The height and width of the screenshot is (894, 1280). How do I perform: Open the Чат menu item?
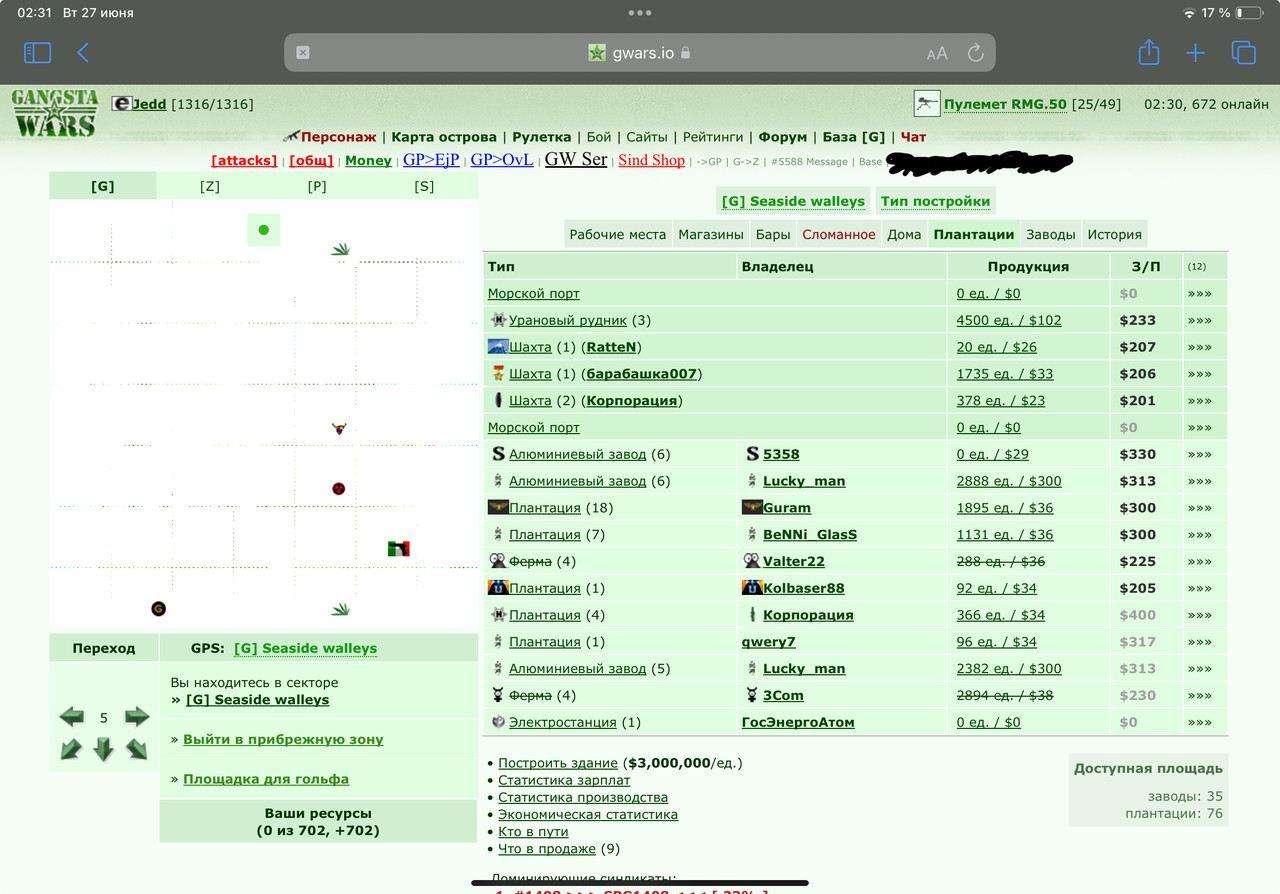(x=913, y=137)
